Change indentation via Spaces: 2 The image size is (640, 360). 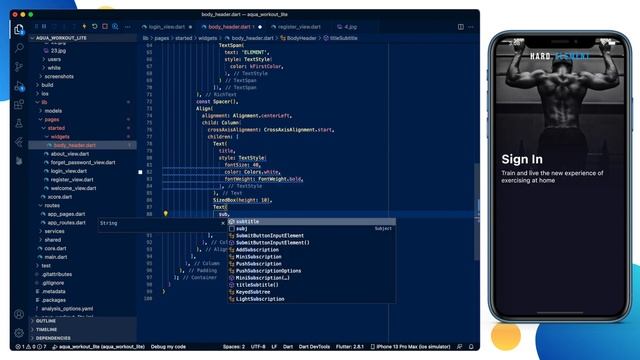(234, 347)
